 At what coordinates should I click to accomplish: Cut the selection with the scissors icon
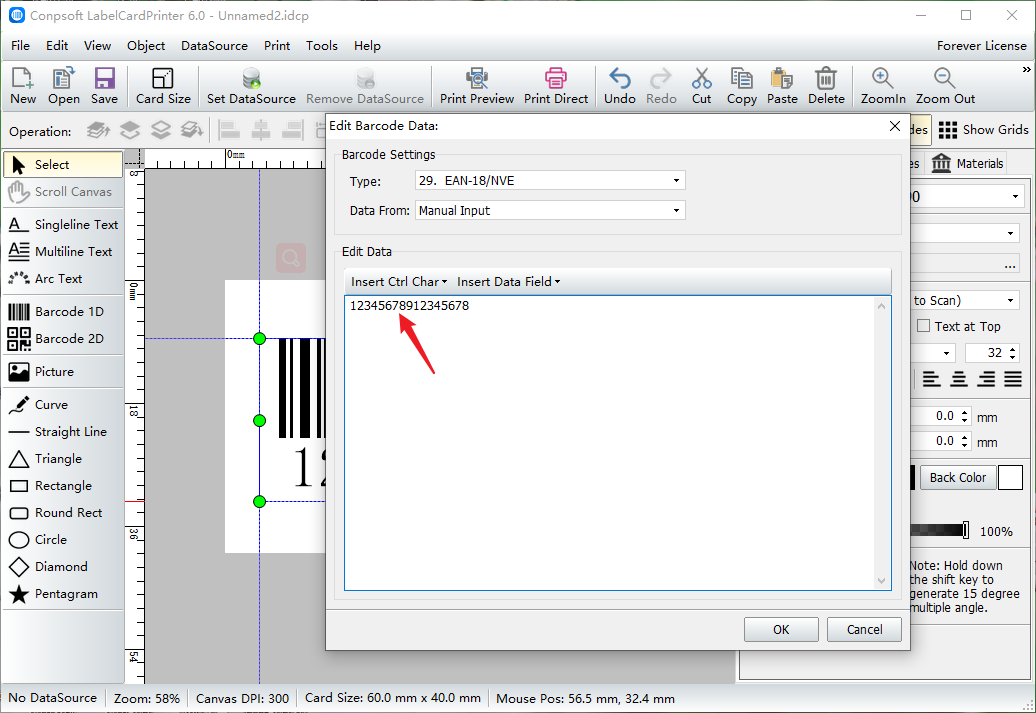pyautogui.click(x=702, y=86)
